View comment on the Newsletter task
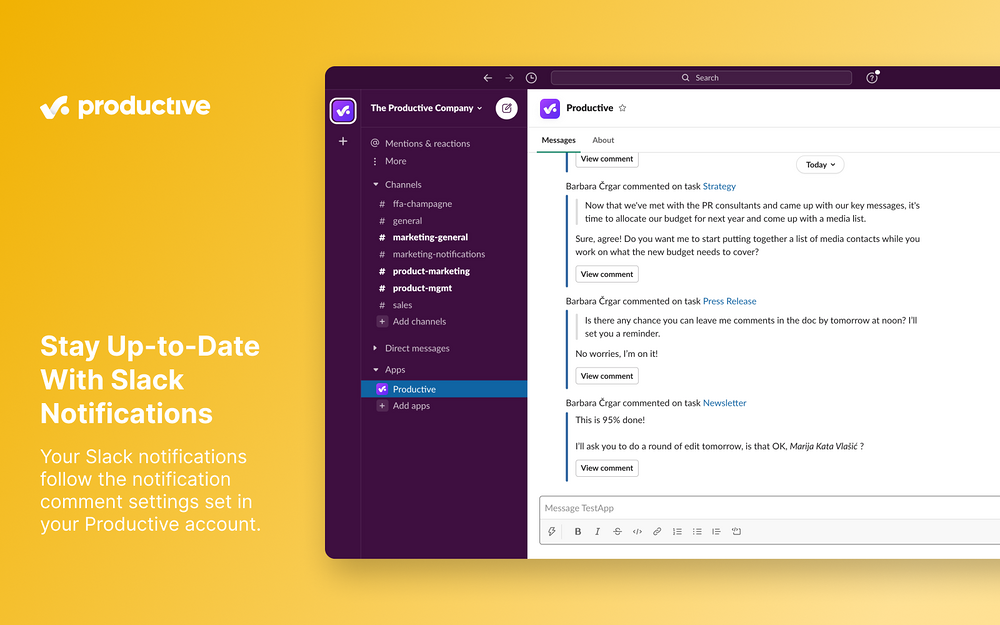1000x625 pixels. tap(607, 468)
